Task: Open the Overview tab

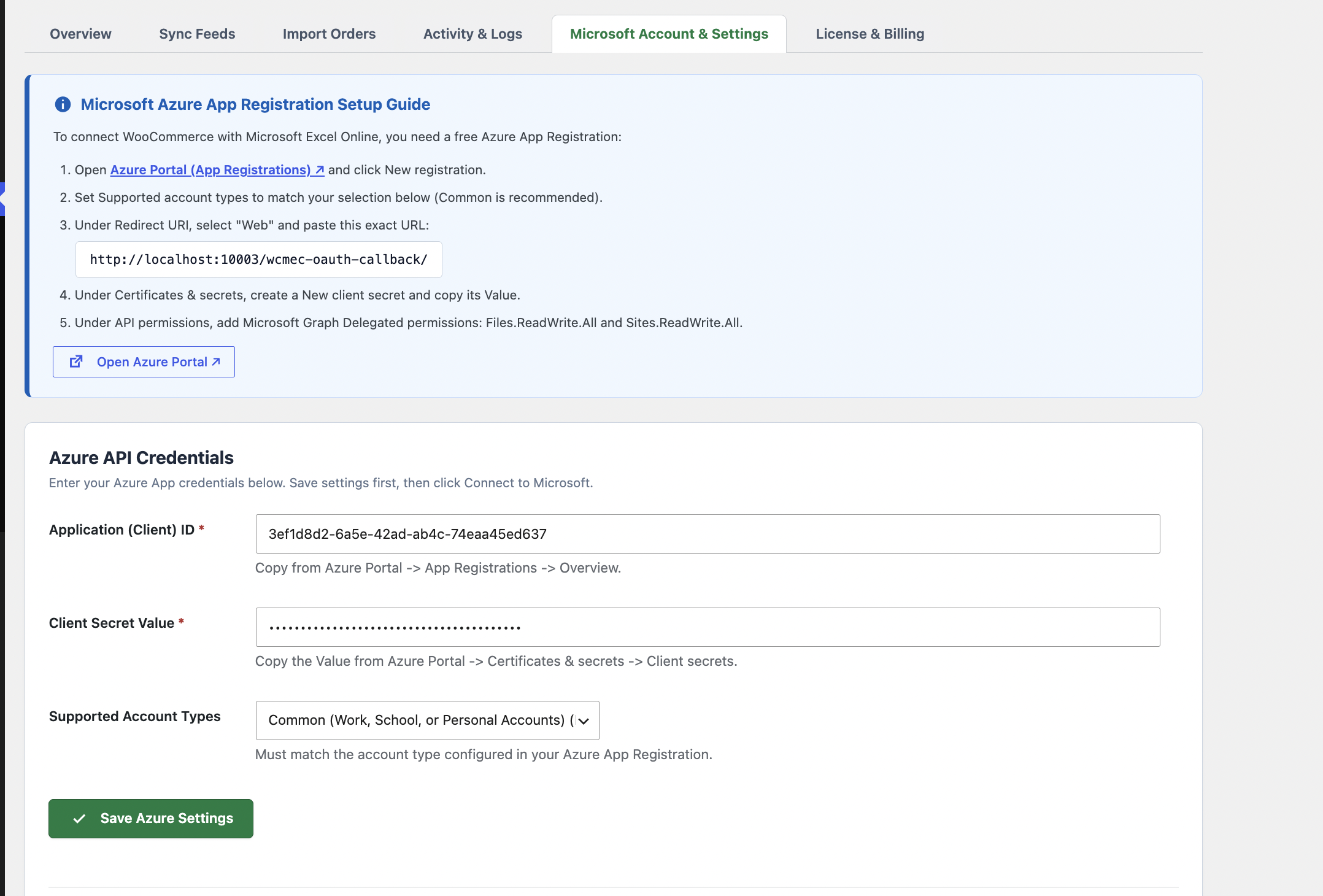Action: pos(80,34)
